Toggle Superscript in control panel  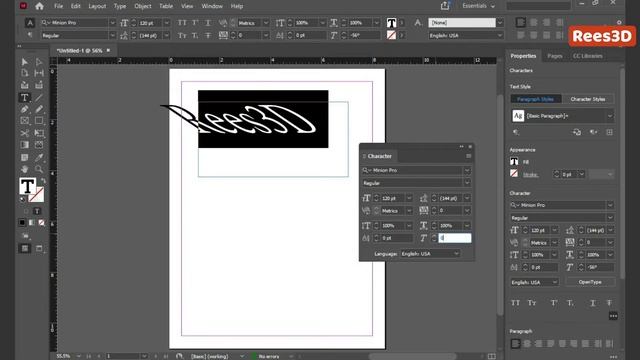(x=195, y=23)
